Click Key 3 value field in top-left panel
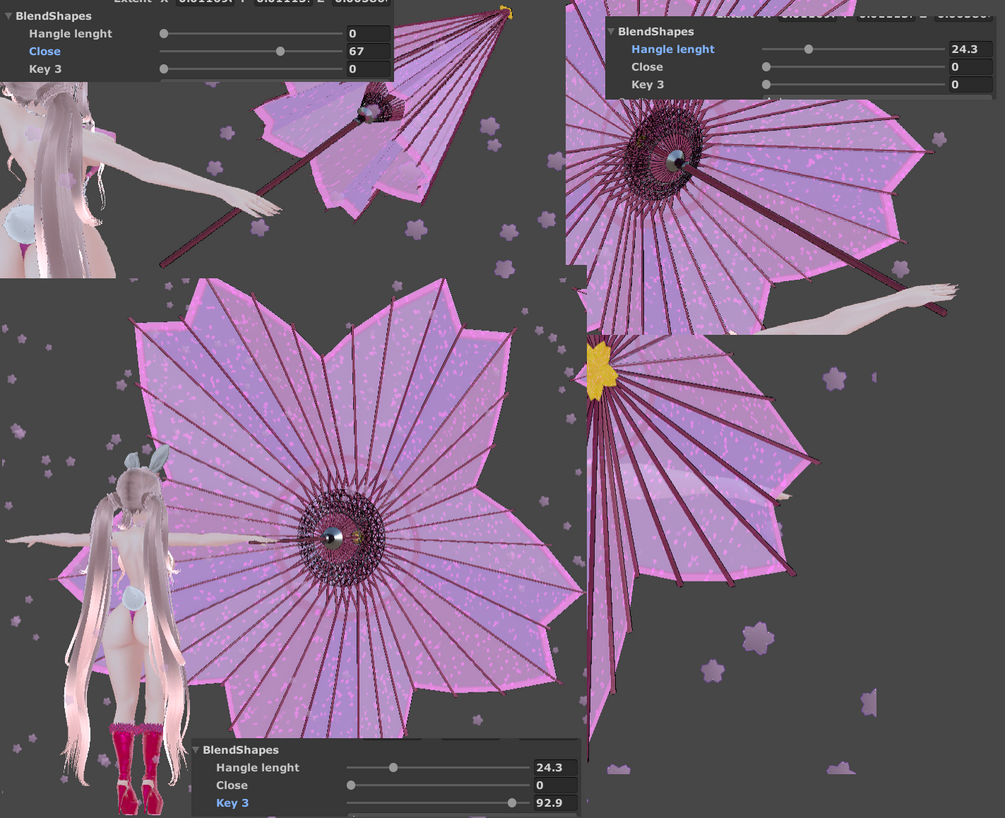Screen dimensions: 1005x818 click(x=368, y=69)
